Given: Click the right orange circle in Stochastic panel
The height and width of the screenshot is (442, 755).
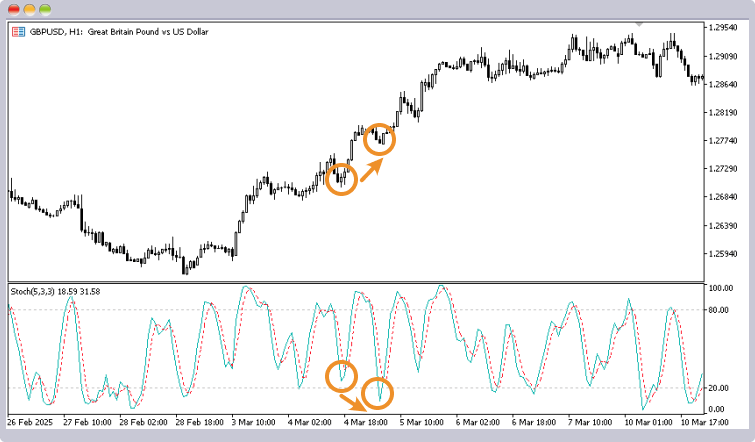Looking at the screenshot, I should pos(378,393).
